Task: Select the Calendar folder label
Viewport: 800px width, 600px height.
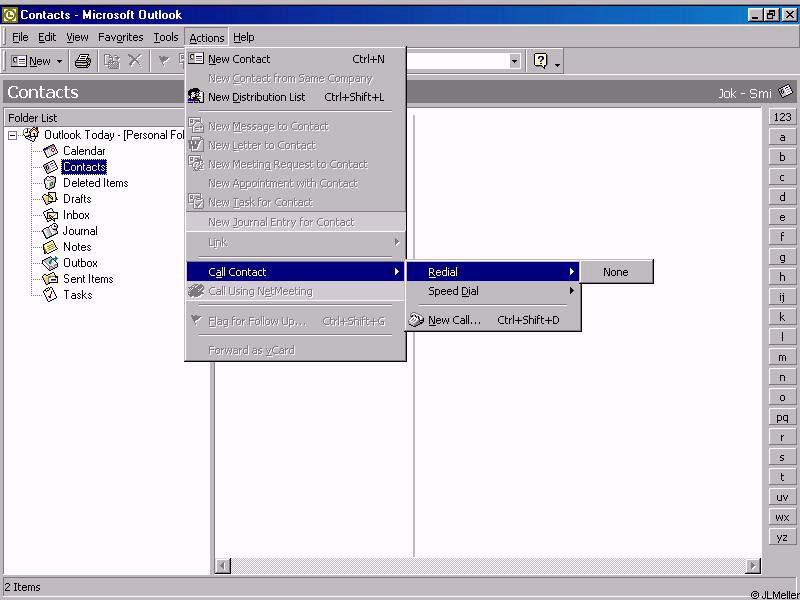Action: coord(84,151)
